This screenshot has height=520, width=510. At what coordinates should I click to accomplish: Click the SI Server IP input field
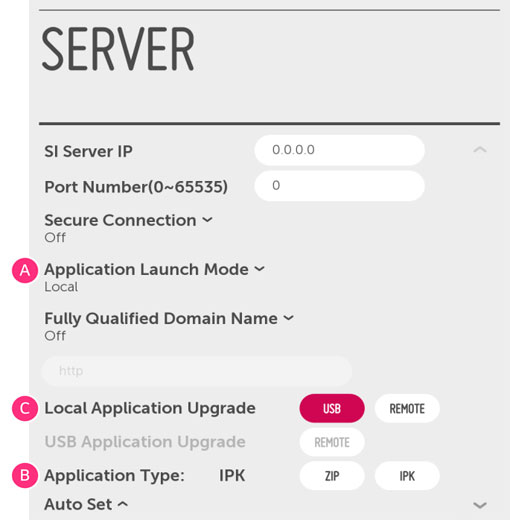click(x=339, y=150)
